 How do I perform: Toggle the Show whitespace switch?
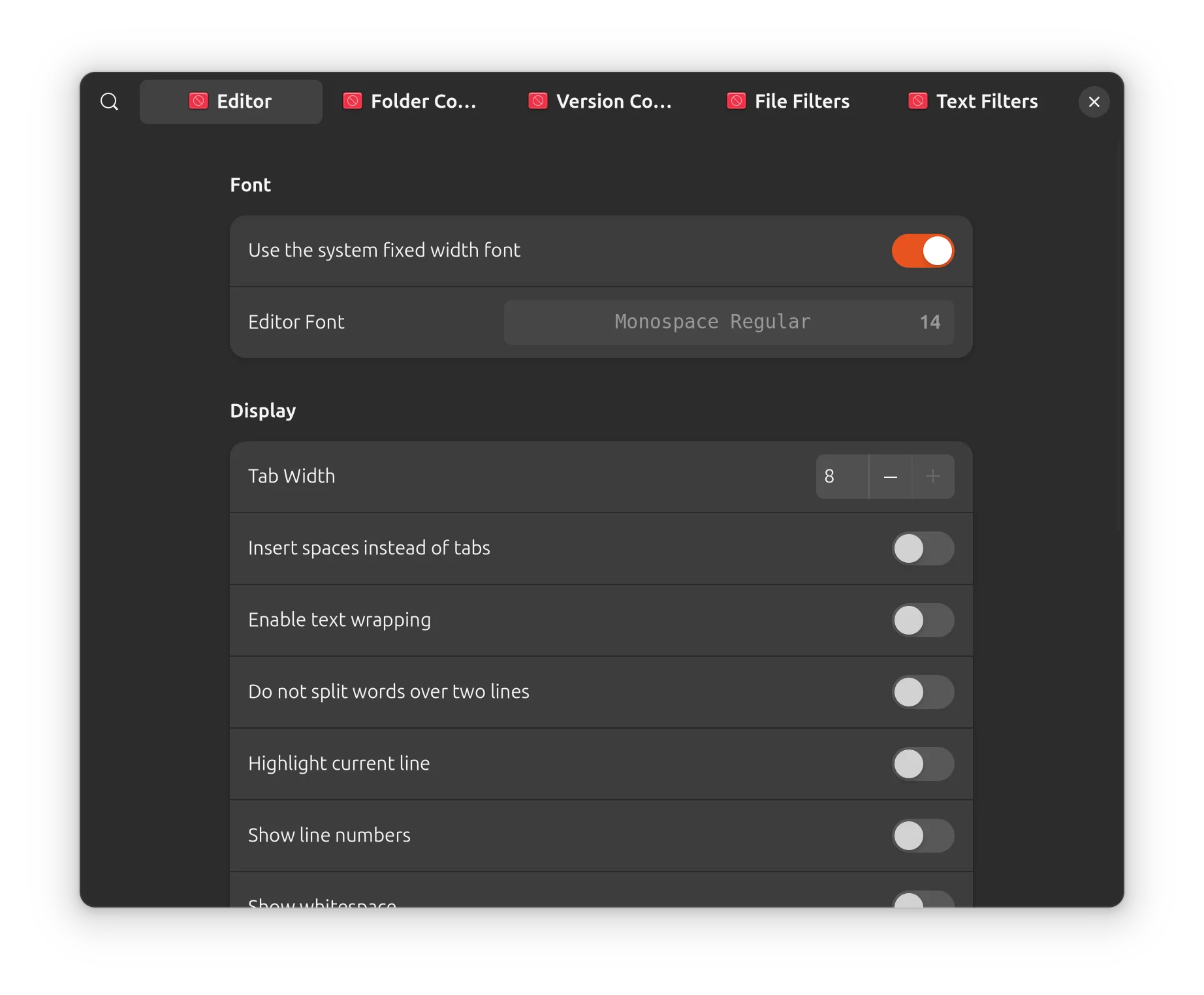tap(923, 900)
